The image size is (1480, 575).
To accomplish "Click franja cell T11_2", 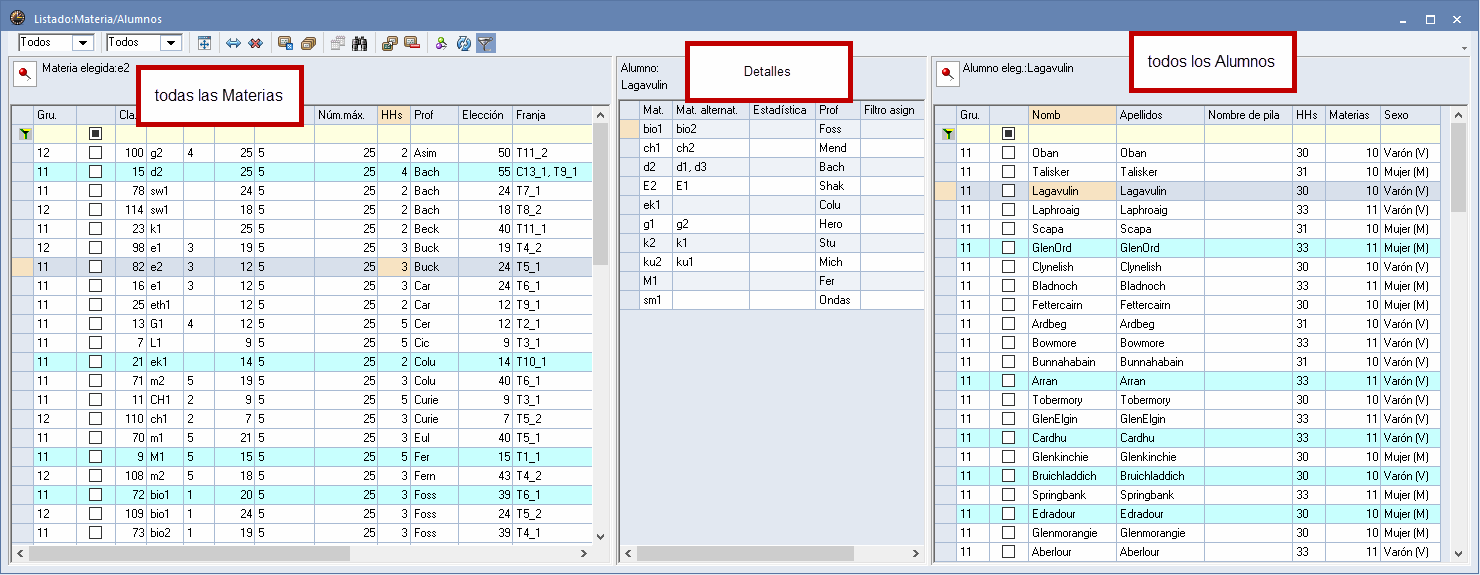I will click(552, 153).
